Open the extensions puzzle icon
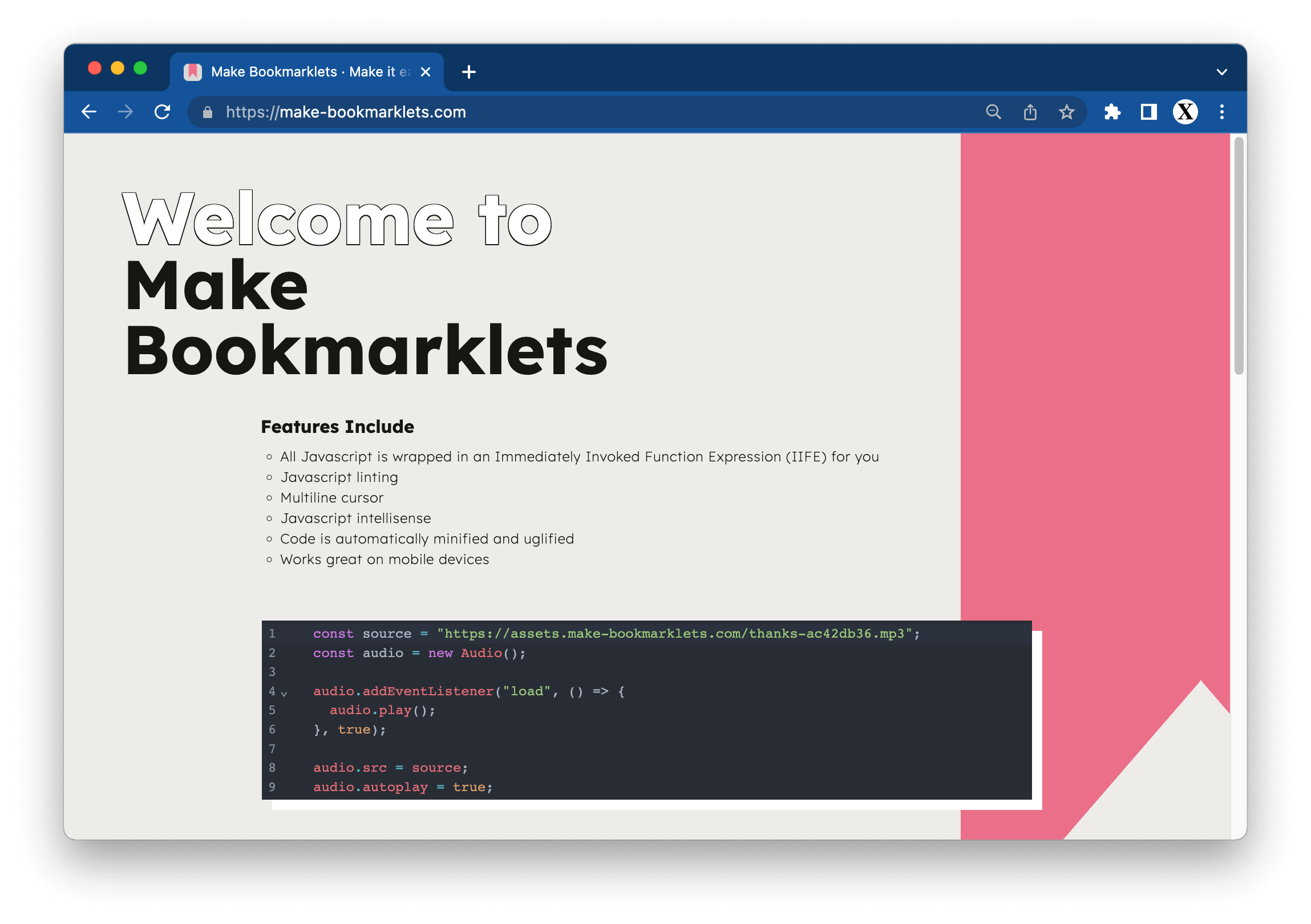This screenshot has width=1311, height=924. click(x=1112, y=112)
